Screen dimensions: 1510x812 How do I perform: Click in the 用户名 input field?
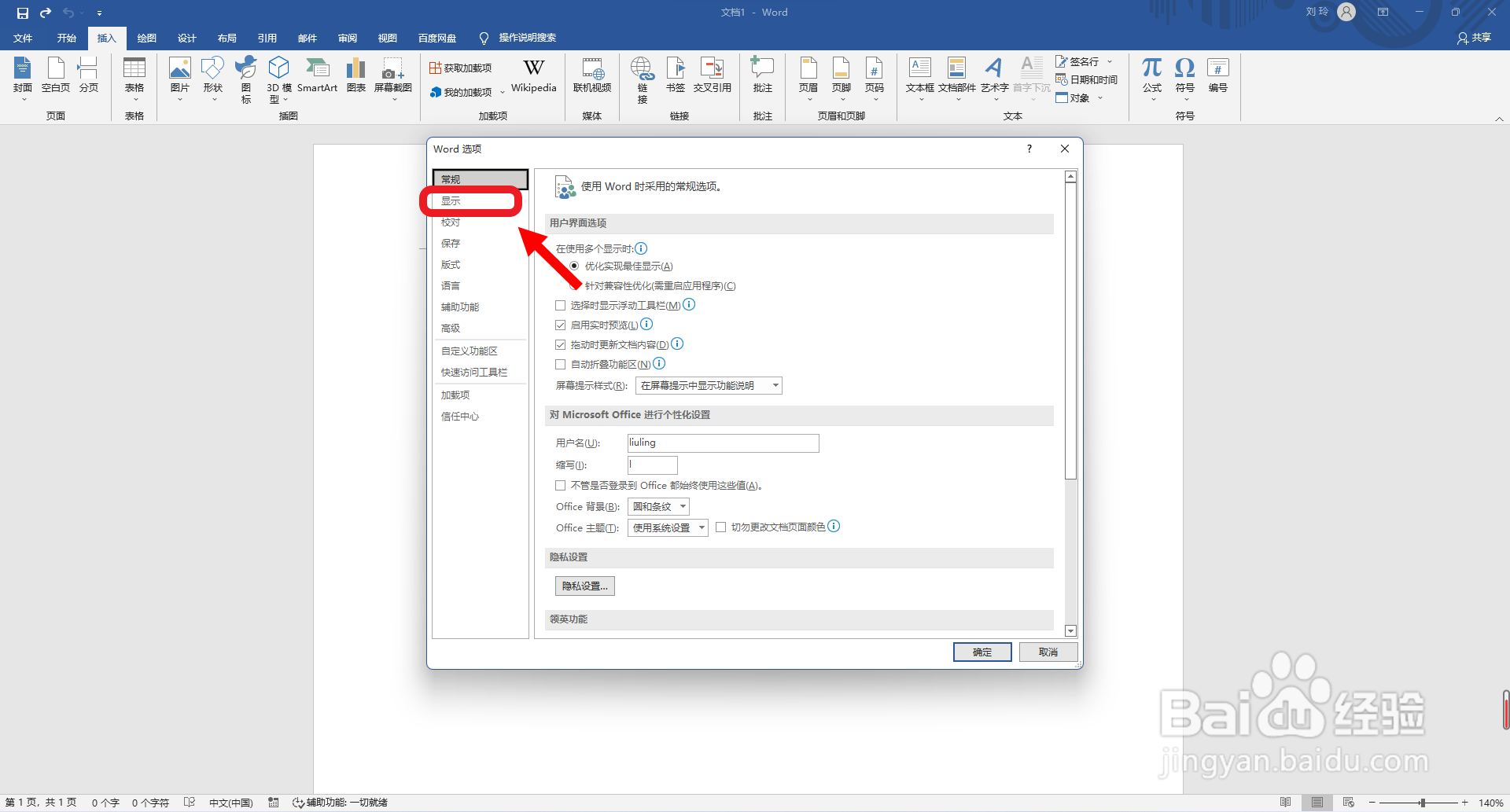[x=724, y=443]
